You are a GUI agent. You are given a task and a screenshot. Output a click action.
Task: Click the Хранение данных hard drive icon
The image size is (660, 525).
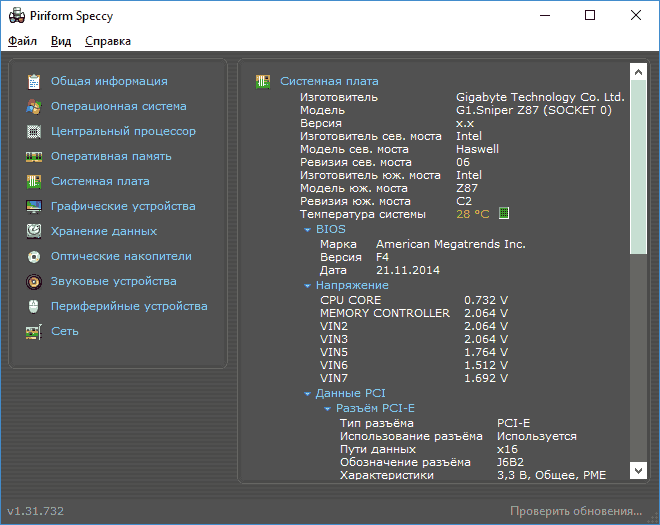(34, 231)
